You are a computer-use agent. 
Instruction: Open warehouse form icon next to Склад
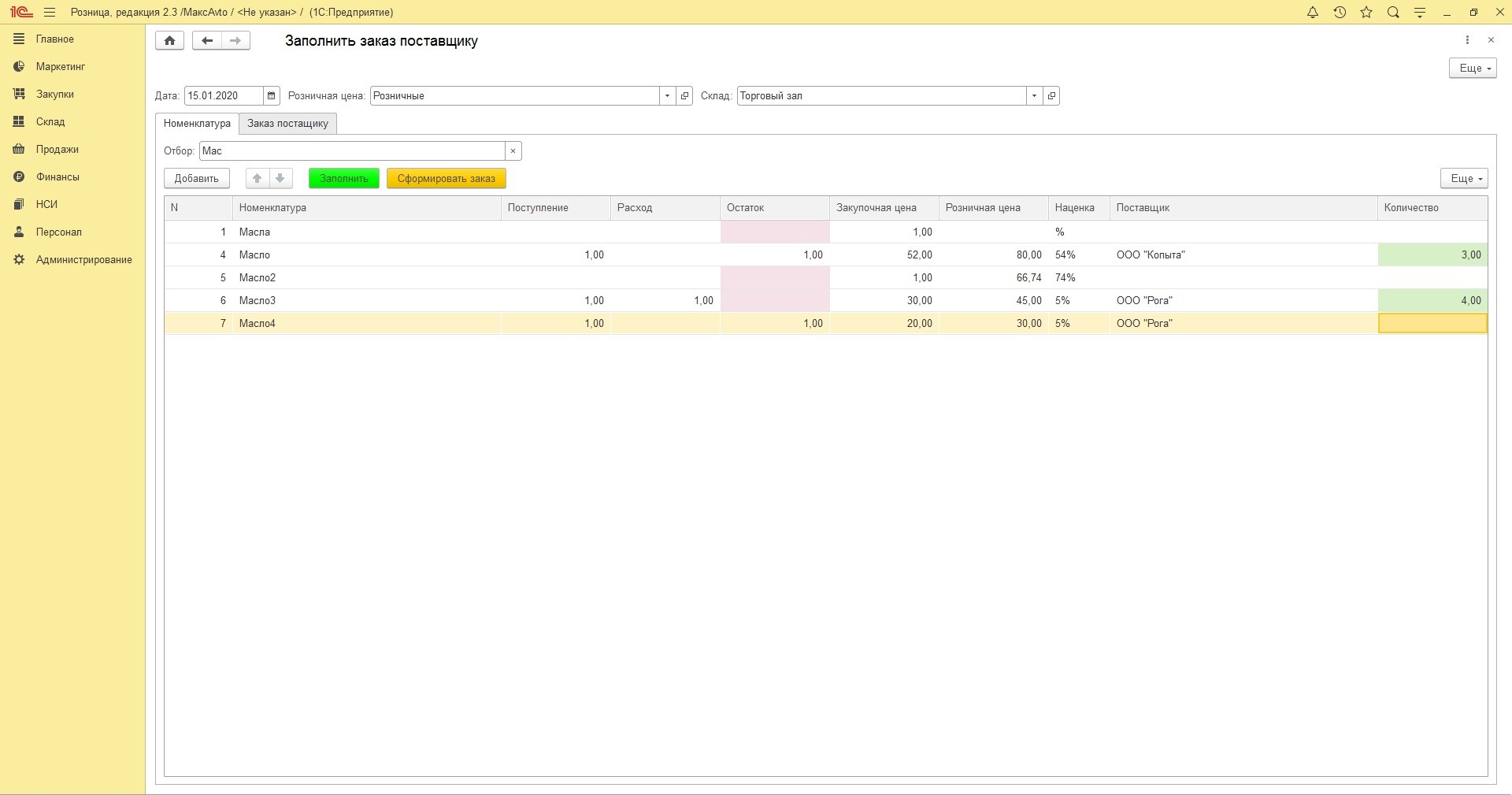tap(1051, 96)
